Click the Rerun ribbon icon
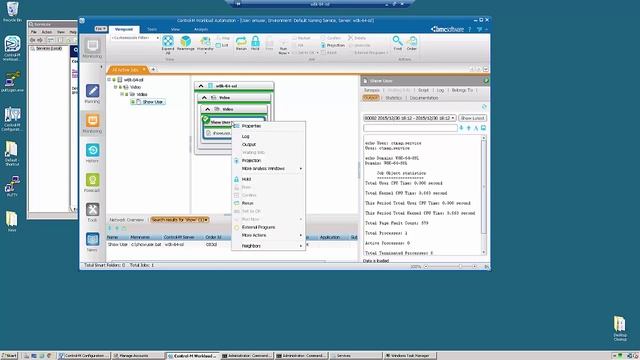 (x=241, y=43)
